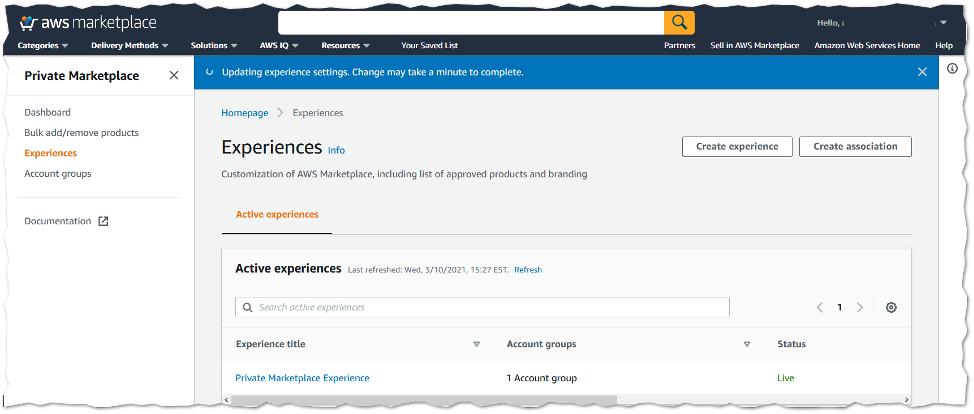974x414 pixels.
Task: Open Private Marketplace Experience link
Action: pyautogui.click(x=302, y=377)
